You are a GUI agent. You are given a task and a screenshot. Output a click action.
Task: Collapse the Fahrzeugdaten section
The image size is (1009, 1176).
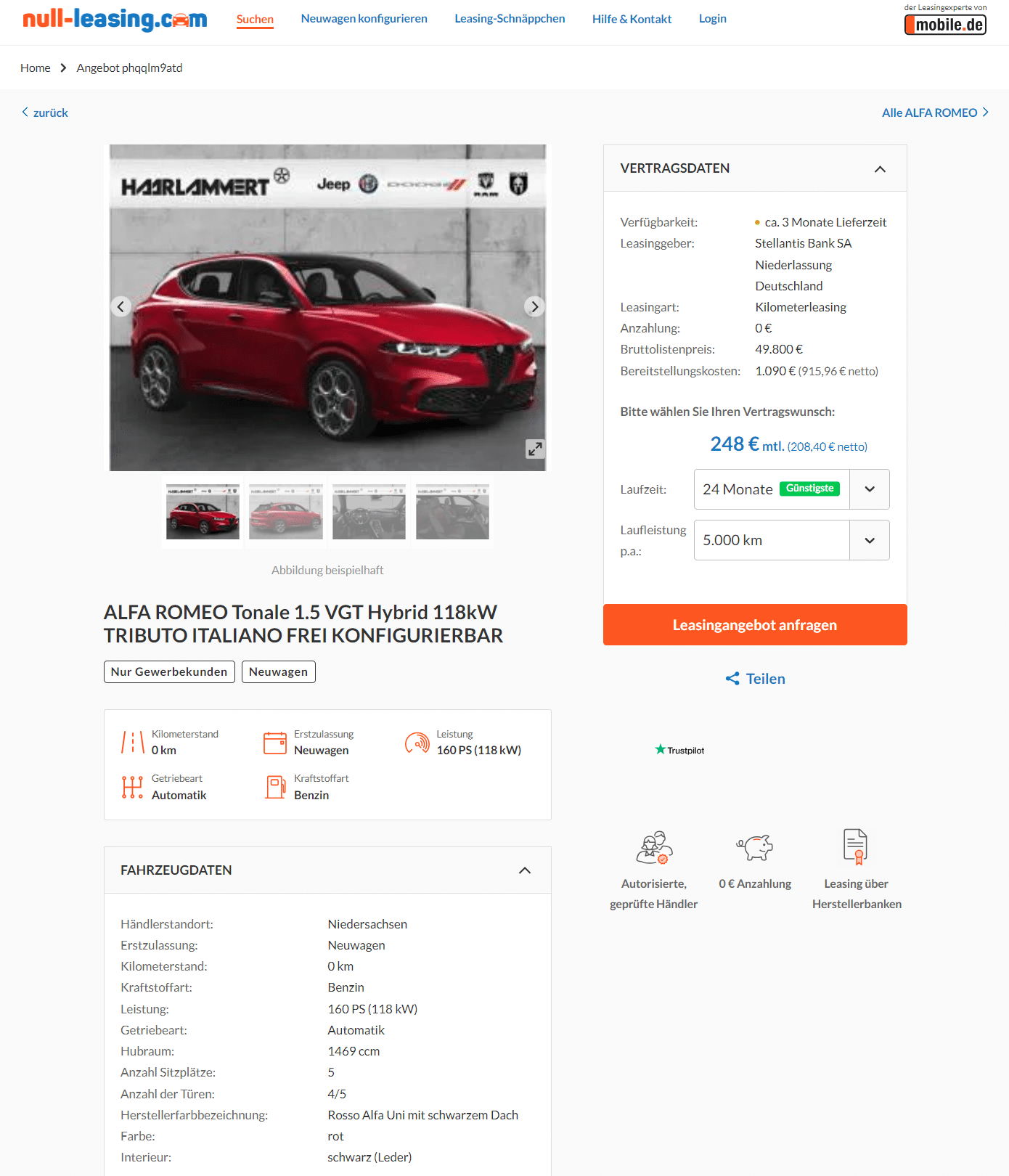[525, 870]
